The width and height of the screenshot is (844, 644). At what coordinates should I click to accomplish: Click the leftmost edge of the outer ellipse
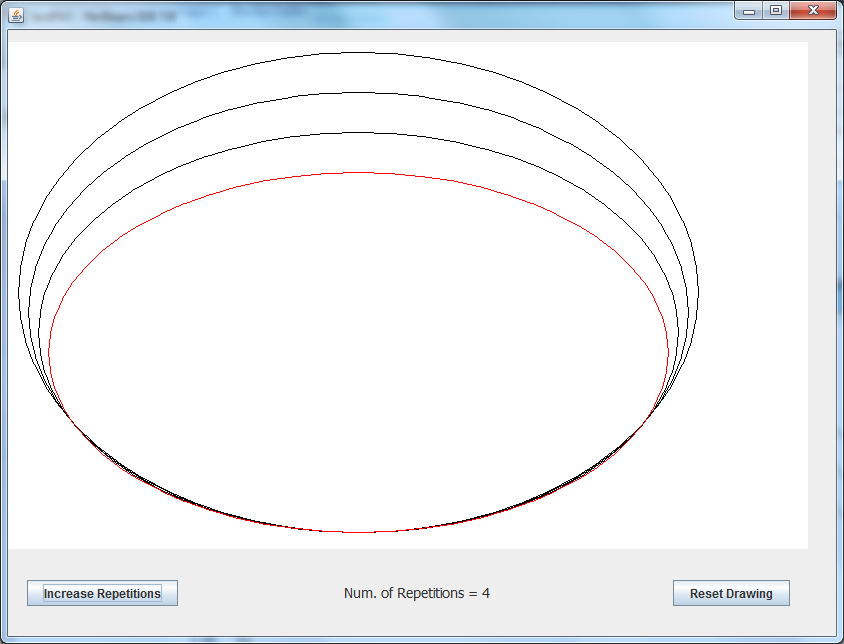pos(19,292)
